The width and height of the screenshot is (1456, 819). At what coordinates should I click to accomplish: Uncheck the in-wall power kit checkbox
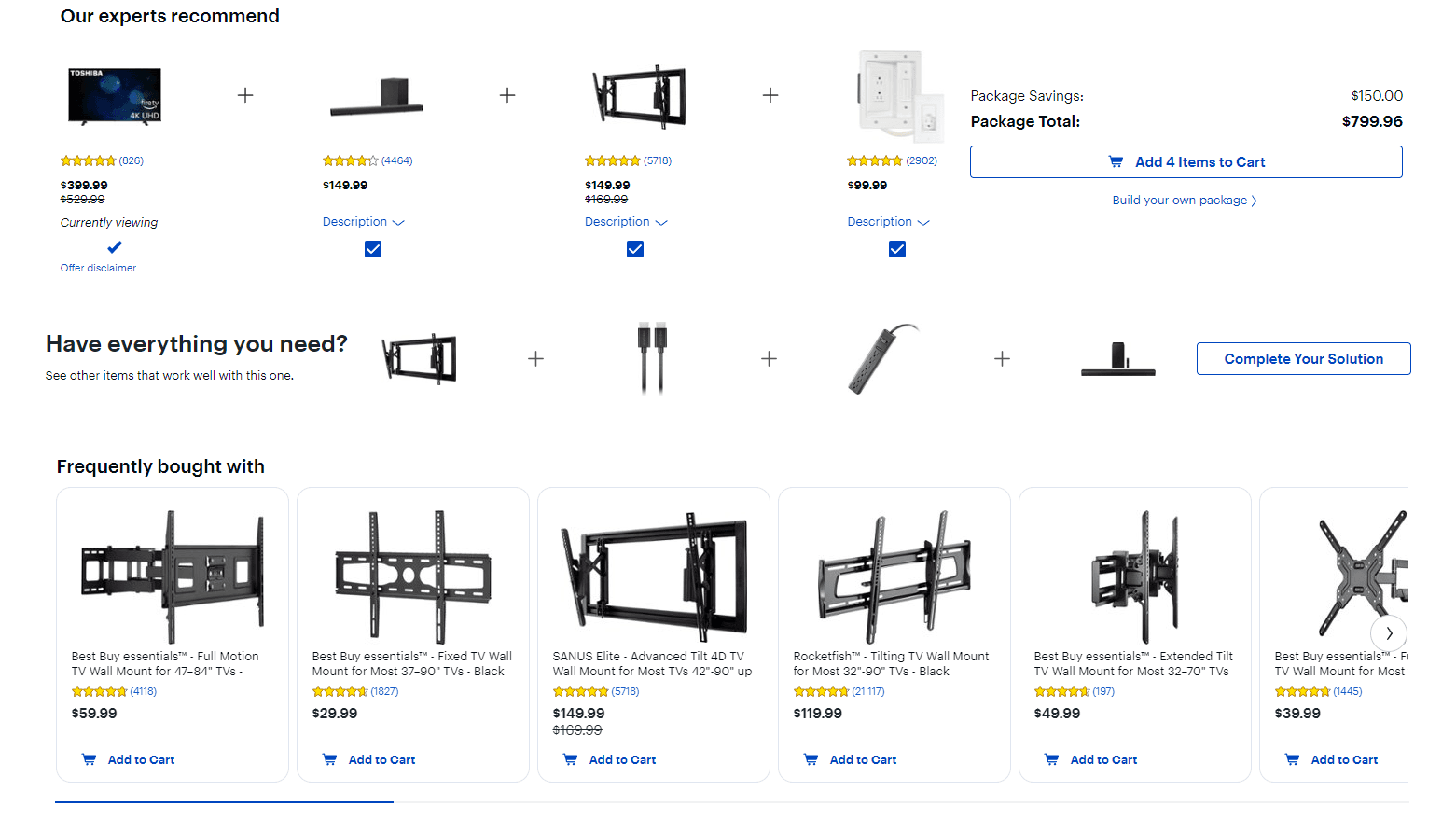(x=897, y=249)
